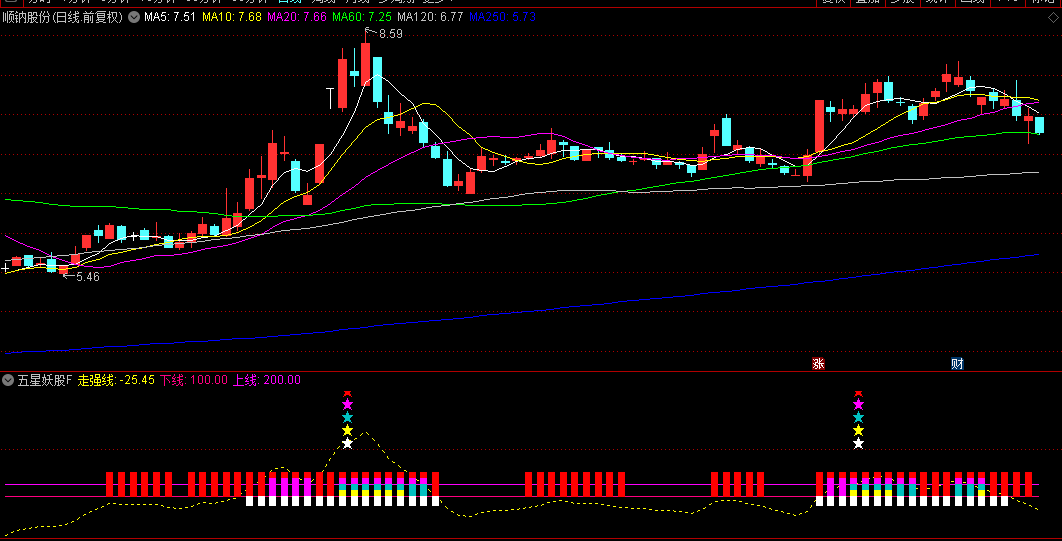Click the 上线: 200.00 label
1062x541 pixels.
pyautogui.click(x=267, y=381)
